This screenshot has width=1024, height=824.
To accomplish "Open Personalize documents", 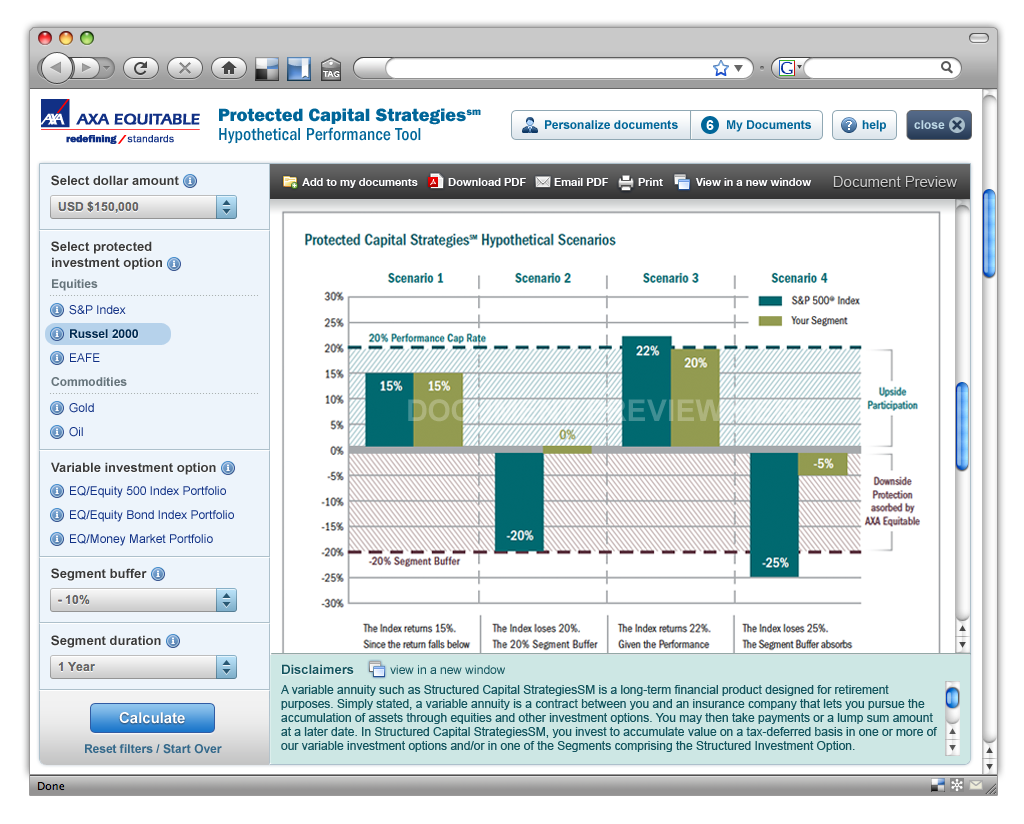I will [601, 125].
